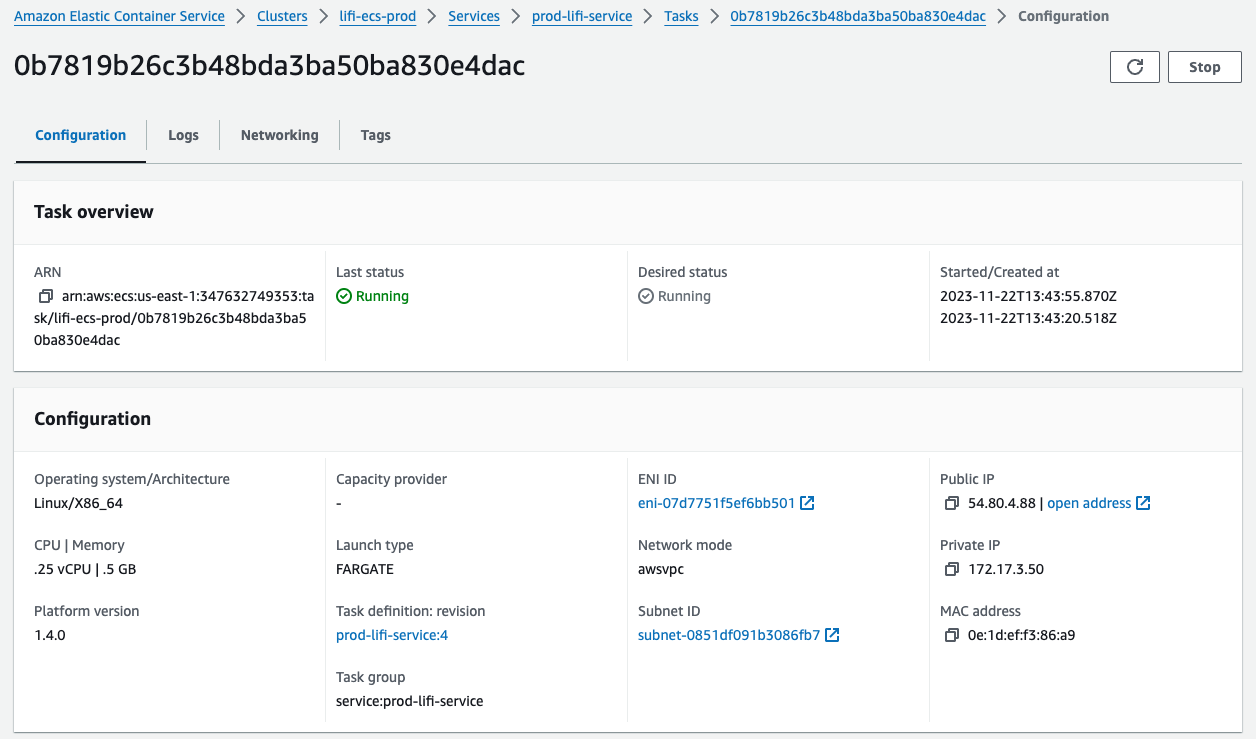This screenshot has width=1256, height=739.
Task: Copy the task ARN with the copy icon
Action: pyautogui.click(x=46, y=296)
